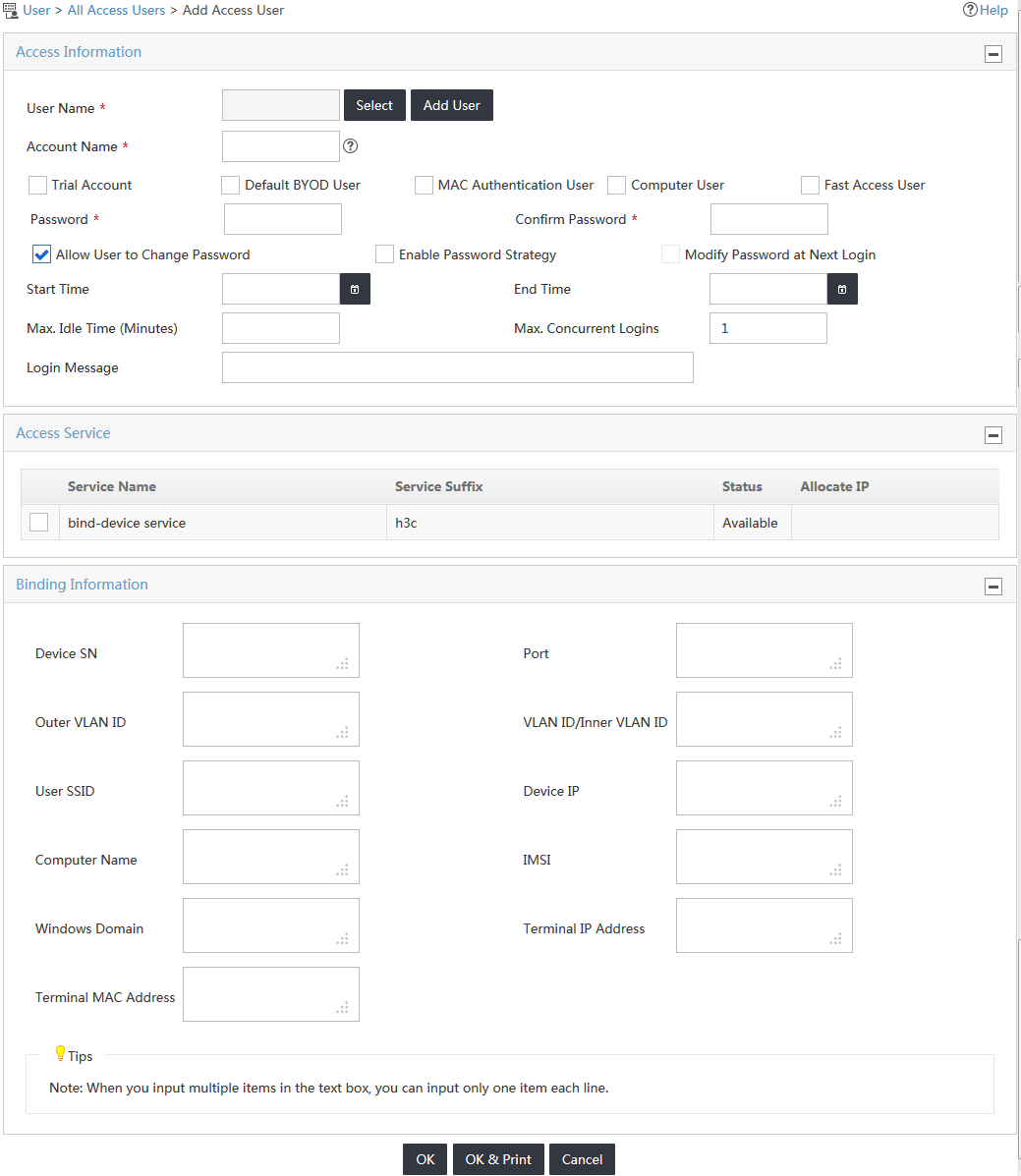The height and width of the screenshot is (1176, 1021).
Task: Click the Login Message input box
Action: click(x=458, y=367)
